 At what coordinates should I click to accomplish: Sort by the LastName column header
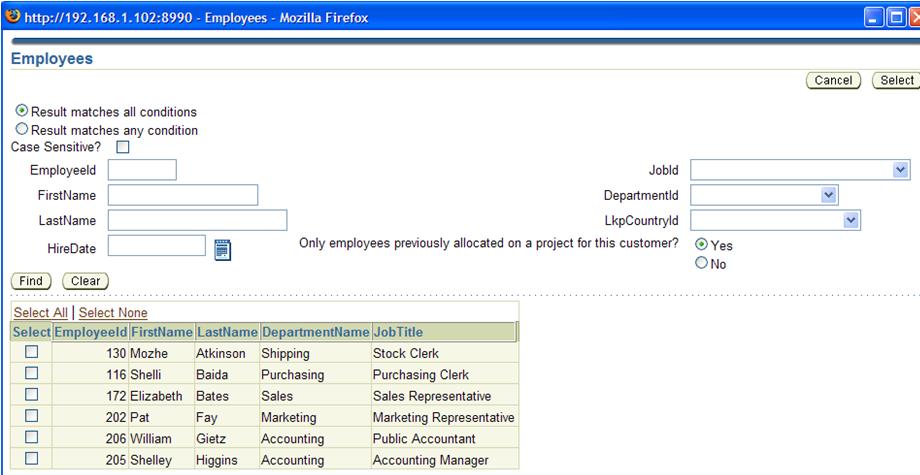point(226,332)
